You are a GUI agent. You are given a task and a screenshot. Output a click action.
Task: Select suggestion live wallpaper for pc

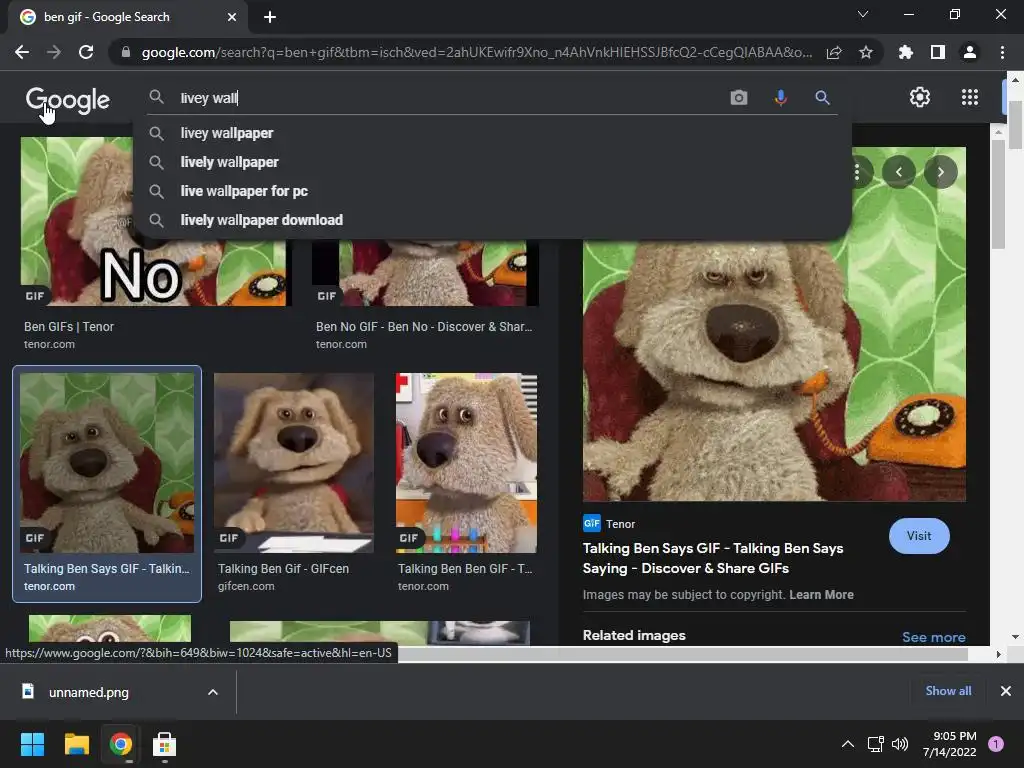click(492, 191)
